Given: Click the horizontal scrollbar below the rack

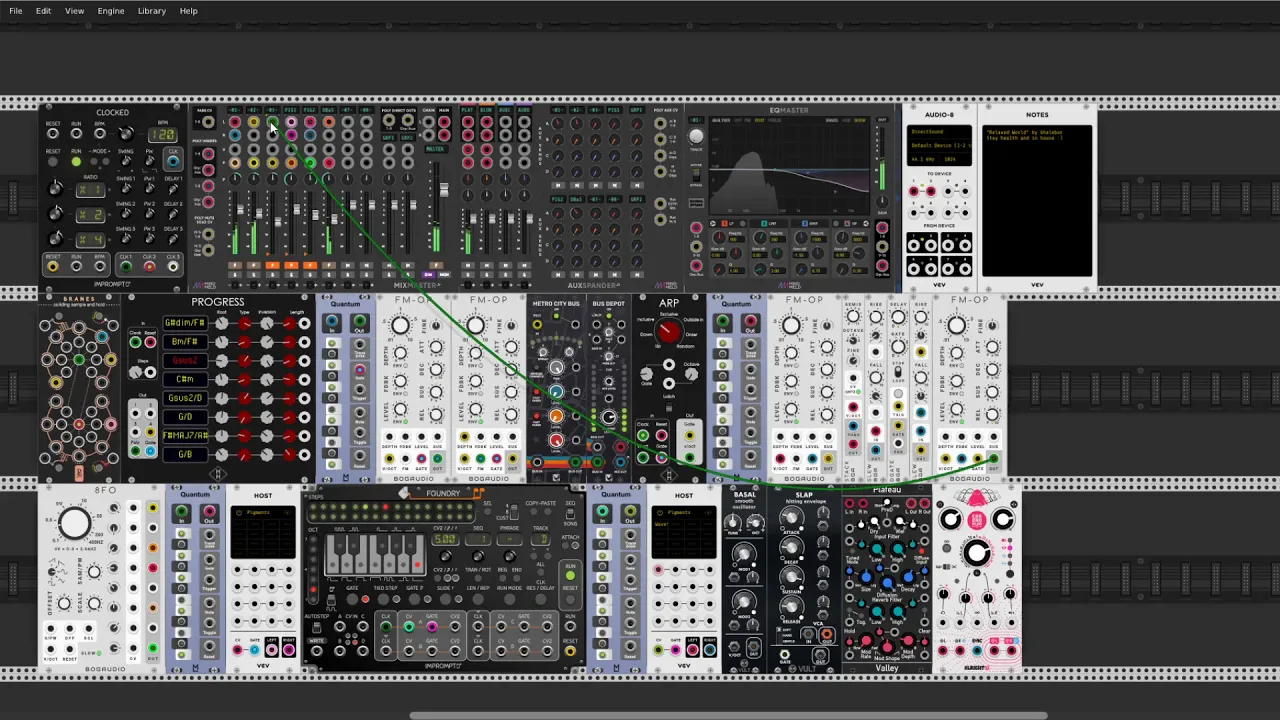Looking at the screenshot, I should tap(728, 715).
